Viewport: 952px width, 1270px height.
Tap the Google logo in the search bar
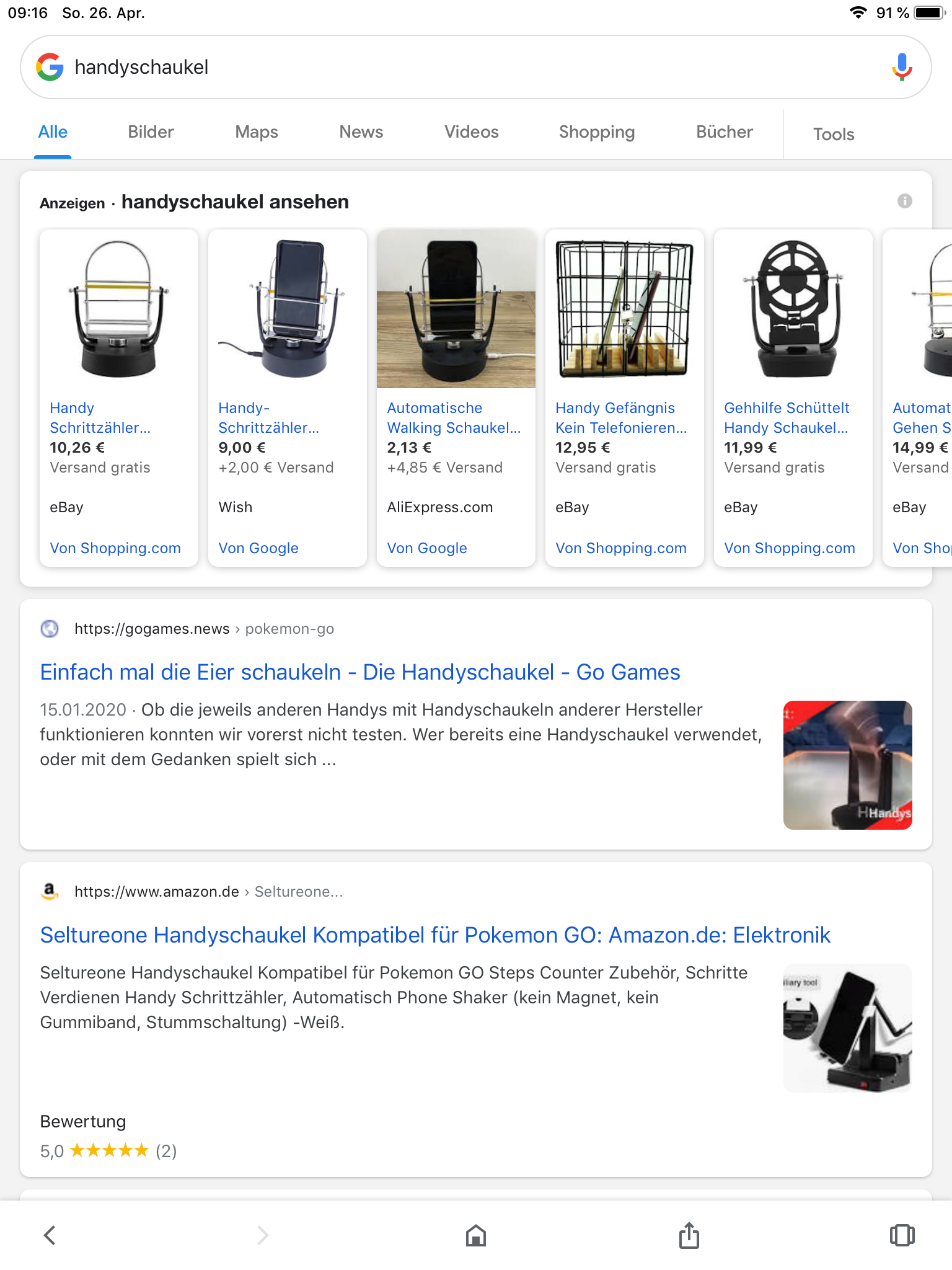50,67
